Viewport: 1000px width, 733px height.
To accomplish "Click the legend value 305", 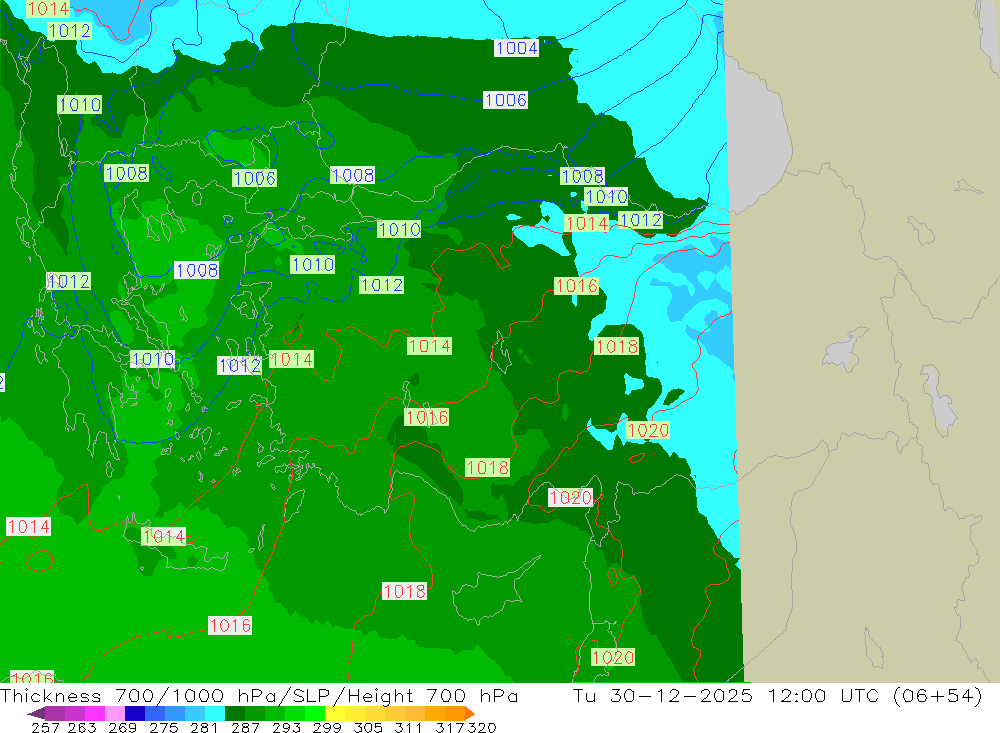I will coord(368,727).
